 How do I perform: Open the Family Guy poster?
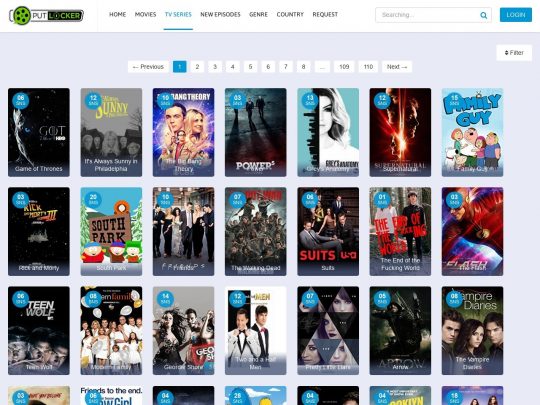point(472,132)
